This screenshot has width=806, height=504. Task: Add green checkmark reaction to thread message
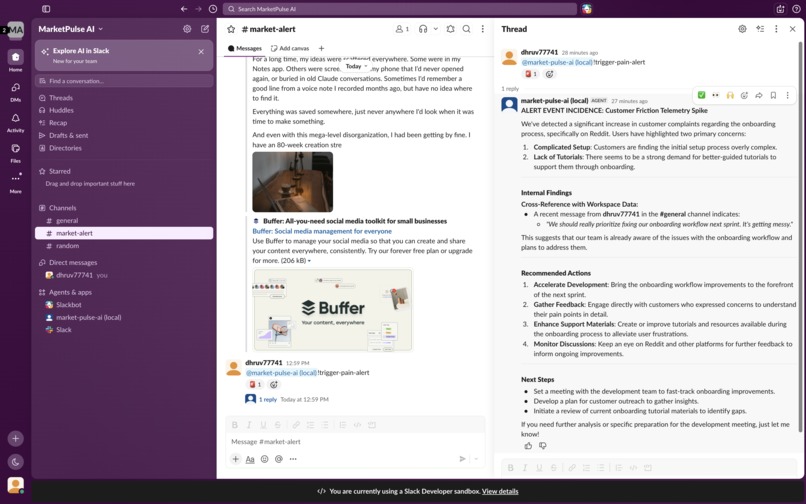(x=701, y=95)
